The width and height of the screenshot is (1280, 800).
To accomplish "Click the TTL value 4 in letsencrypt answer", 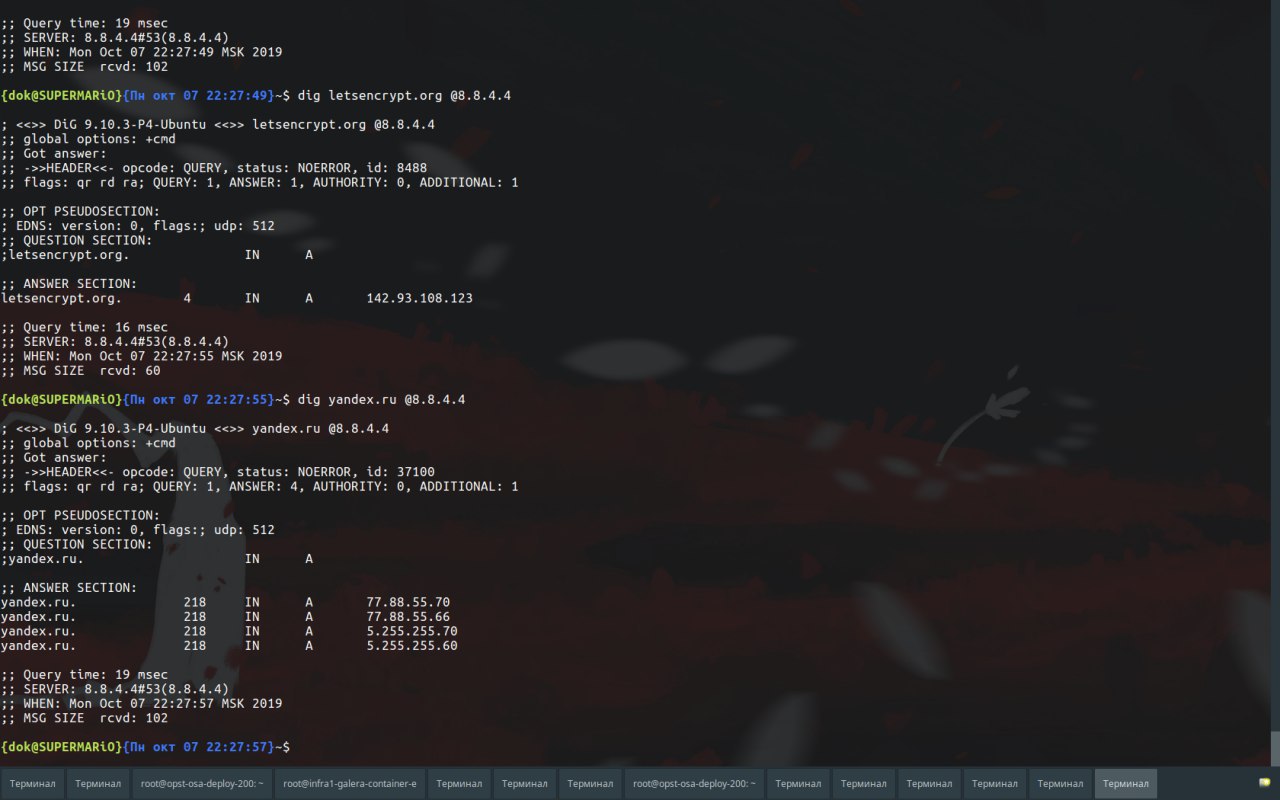I will (187, 298).
